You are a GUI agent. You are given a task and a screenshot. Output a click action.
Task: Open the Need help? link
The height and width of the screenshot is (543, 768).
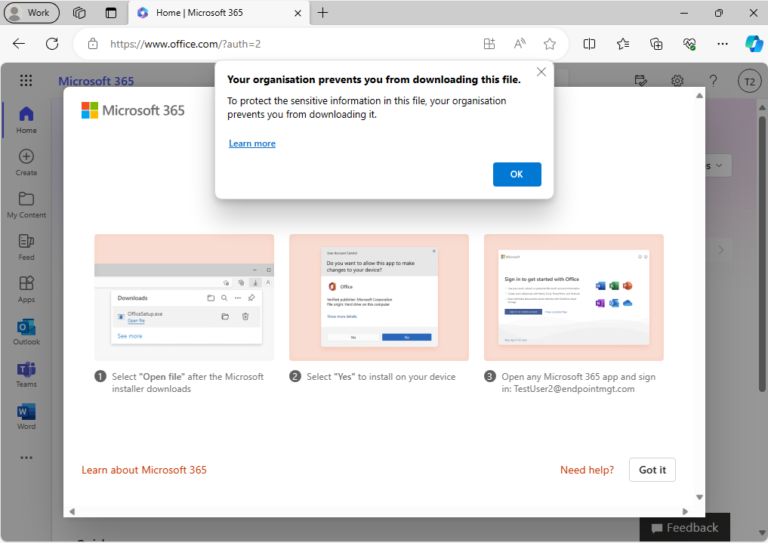pyautogui.click(x=587, y=470)
